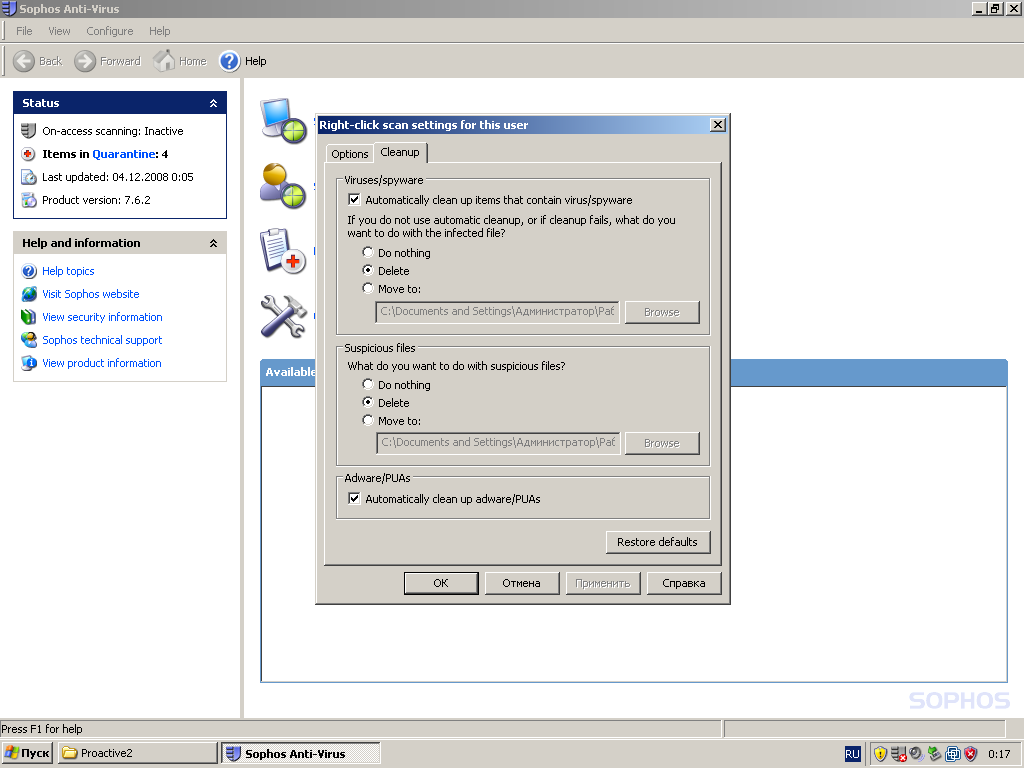Image resolution: width=1024 pixels, height=768 pixels.
Task: Open the Help menu in menu bar
Action: coord(159,31)
